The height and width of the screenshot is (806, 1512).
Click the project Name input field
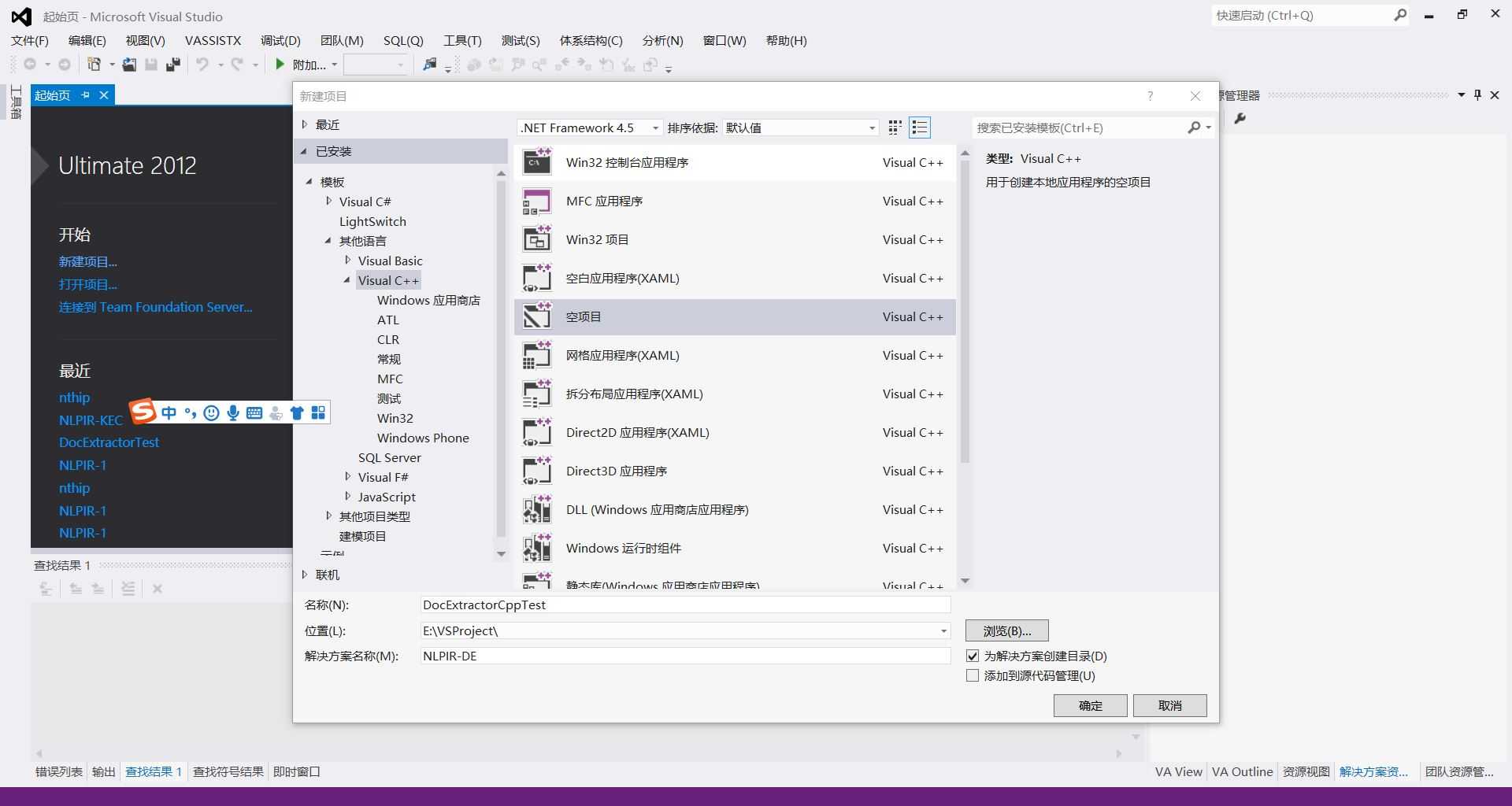[x=686, y=605]
